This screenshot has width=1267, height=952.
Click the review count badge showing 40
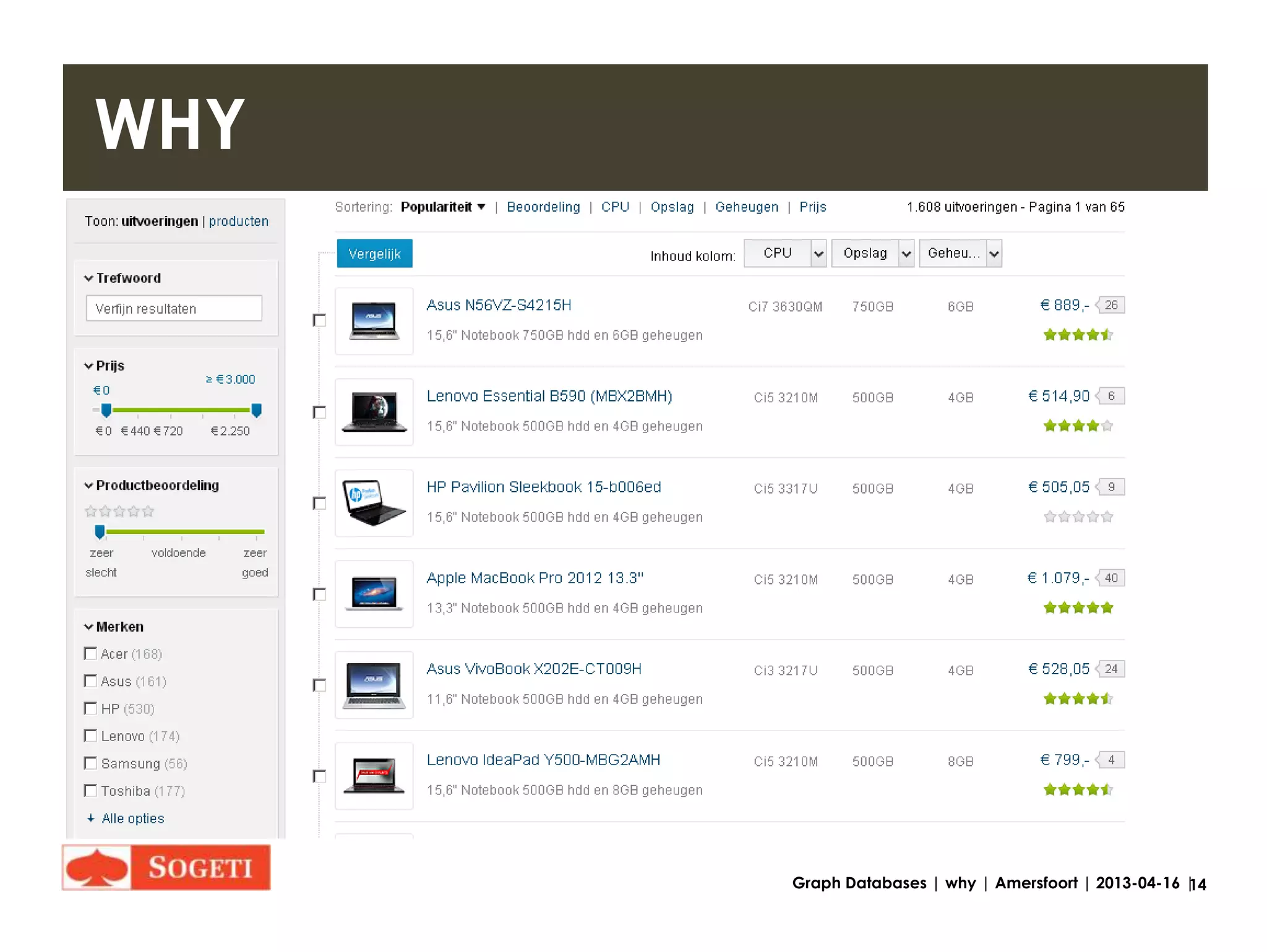click(1110, 578)
